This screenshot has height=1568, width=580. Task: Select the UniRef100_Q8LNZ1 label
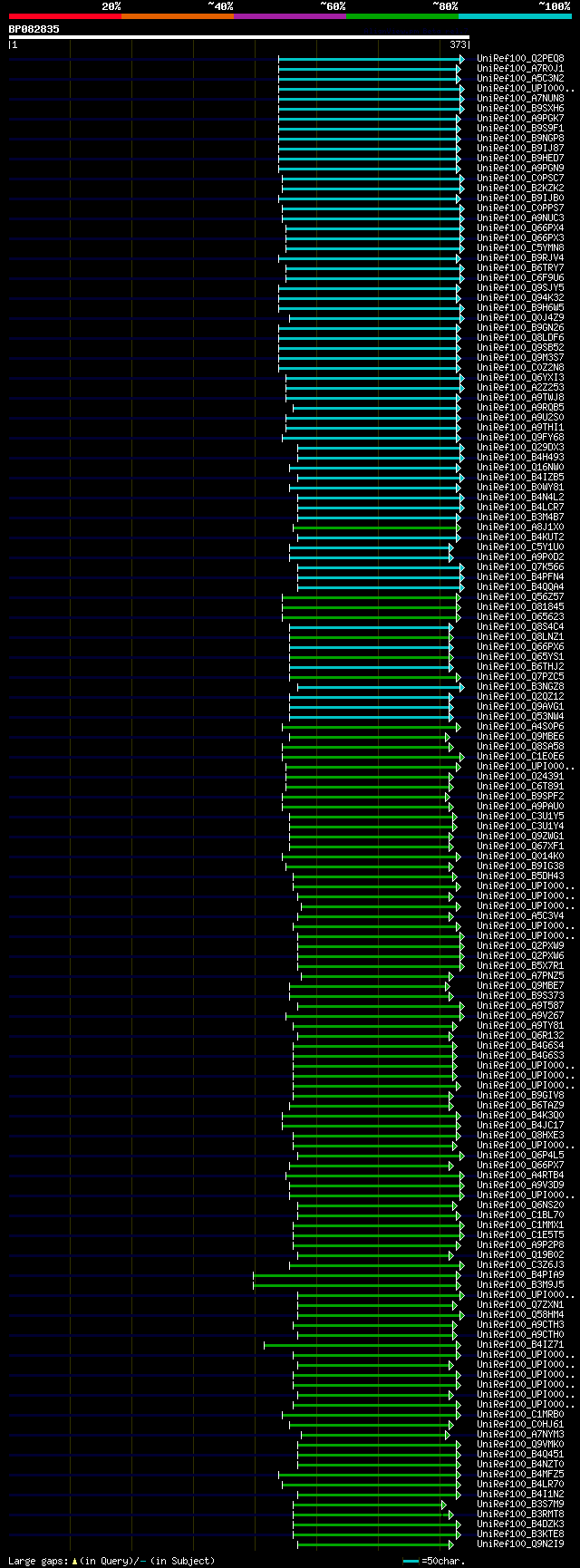click(x=520, y=637)
